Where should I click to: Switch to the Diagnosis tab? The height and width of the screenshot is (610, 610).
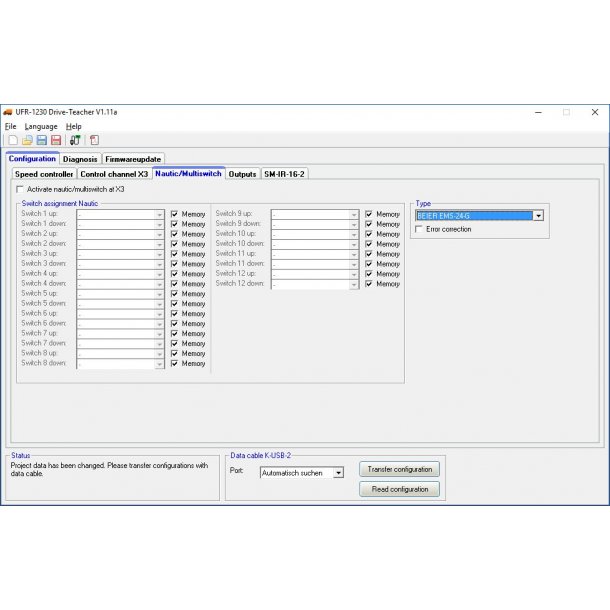coord(80,159)
